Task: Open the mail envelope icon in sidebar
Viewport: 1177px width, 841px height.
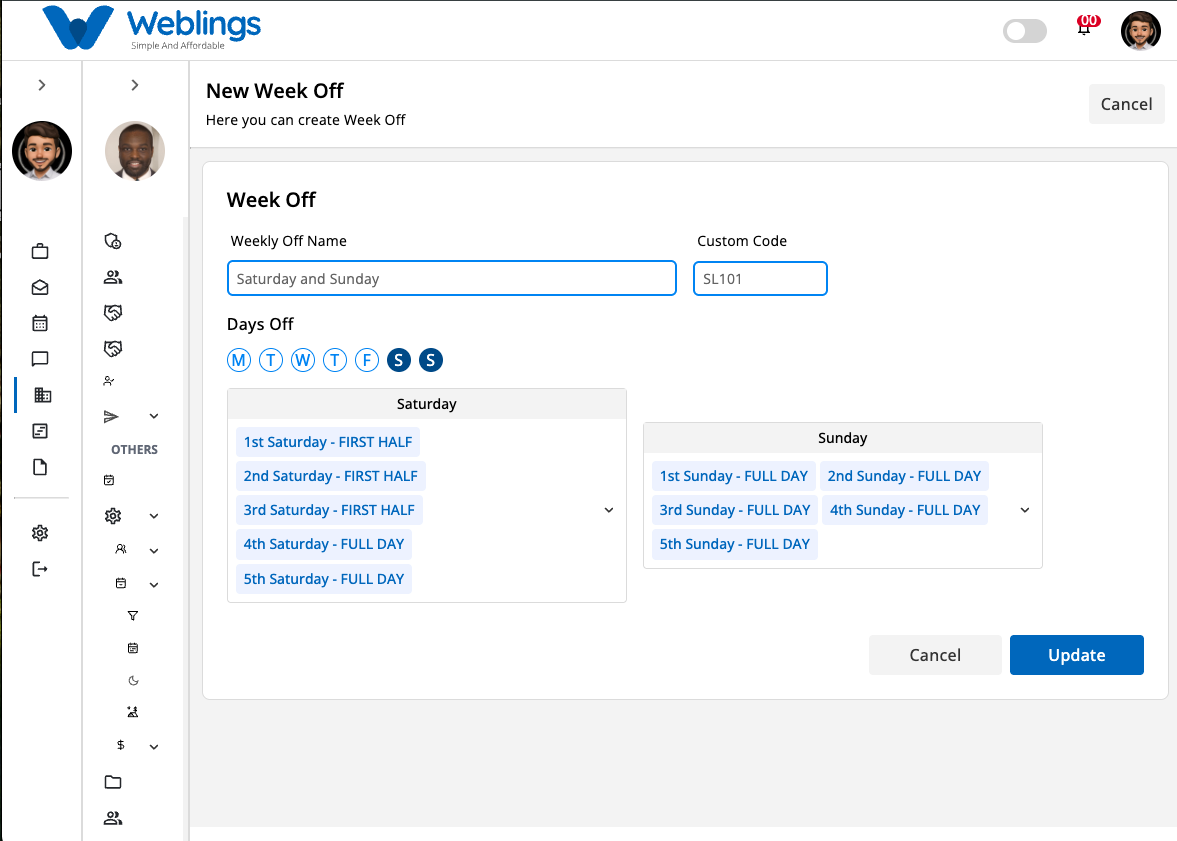Action: coord(40,288)
